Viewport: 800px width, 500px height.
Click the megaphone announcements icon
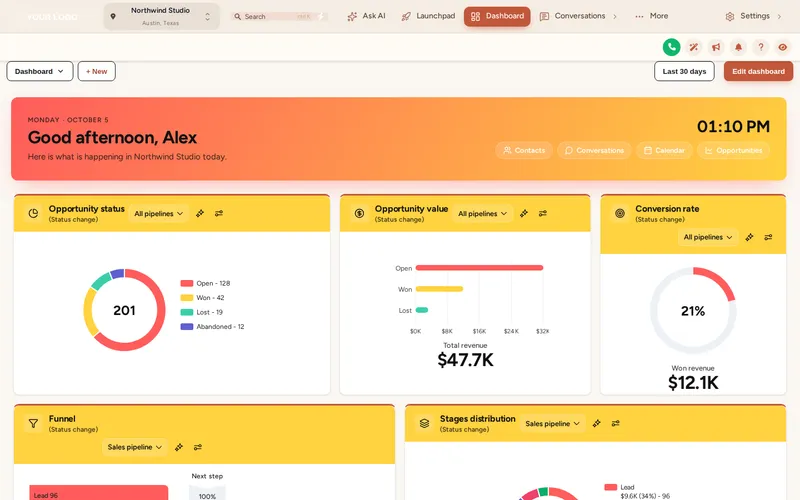[x=716, y=47]
